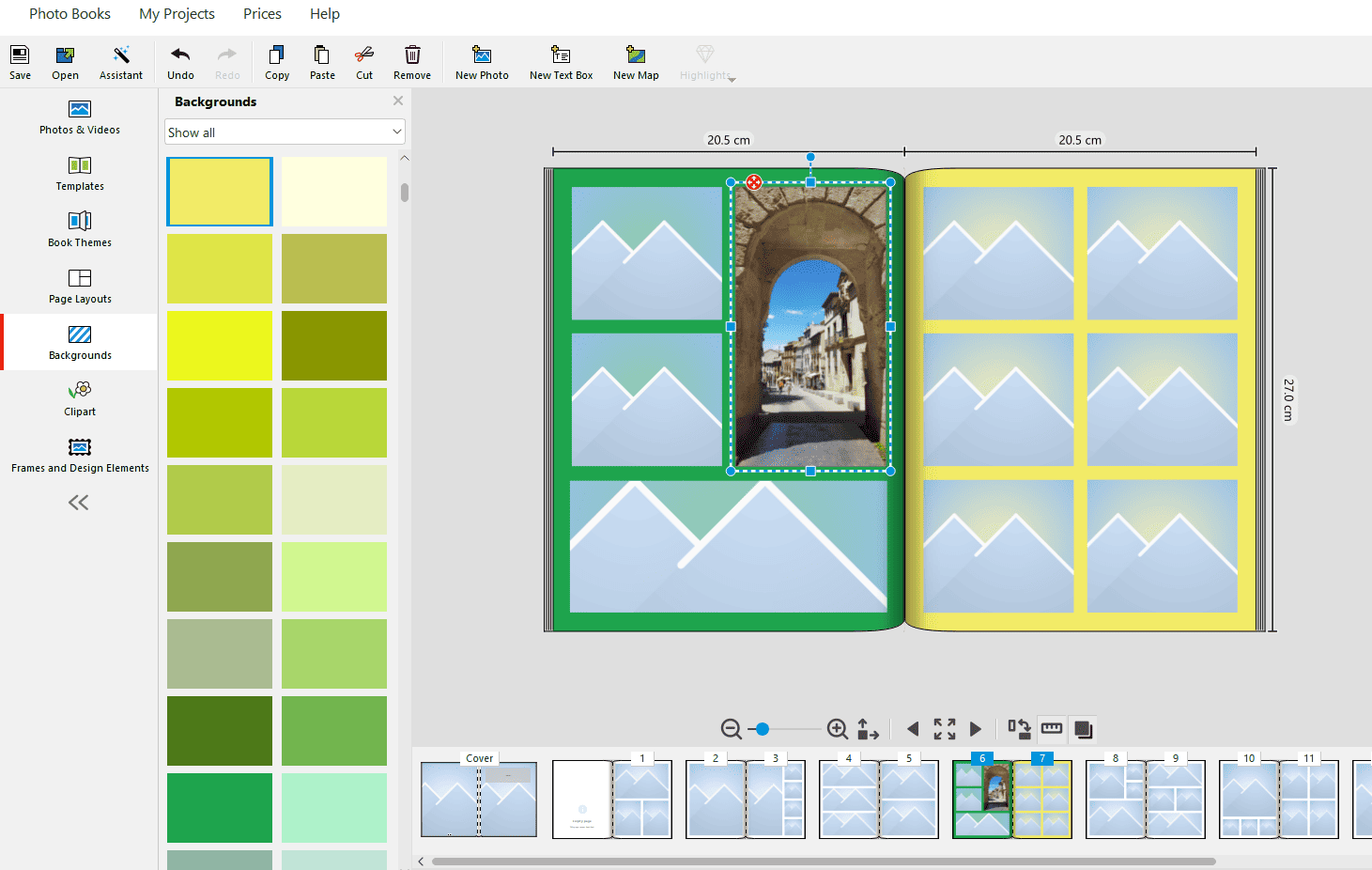
Task: Select the light yellow background swatch
Action: pyautogui.click(x=220, y=192)
